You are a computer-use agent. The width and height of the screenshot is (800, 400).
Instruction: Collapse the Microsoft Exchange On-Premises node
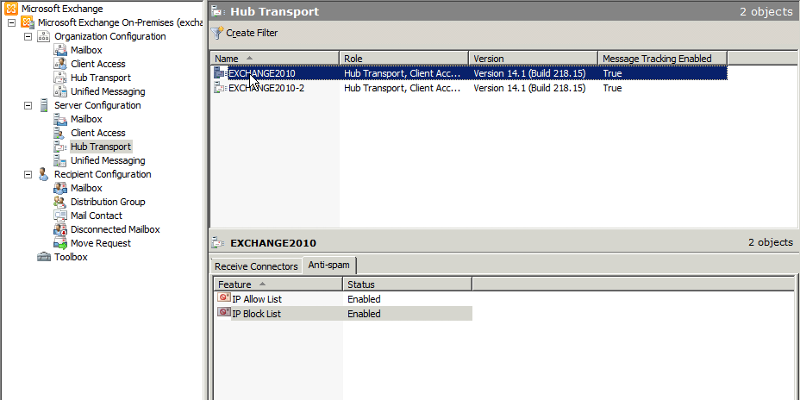click(x=12, y=23)
